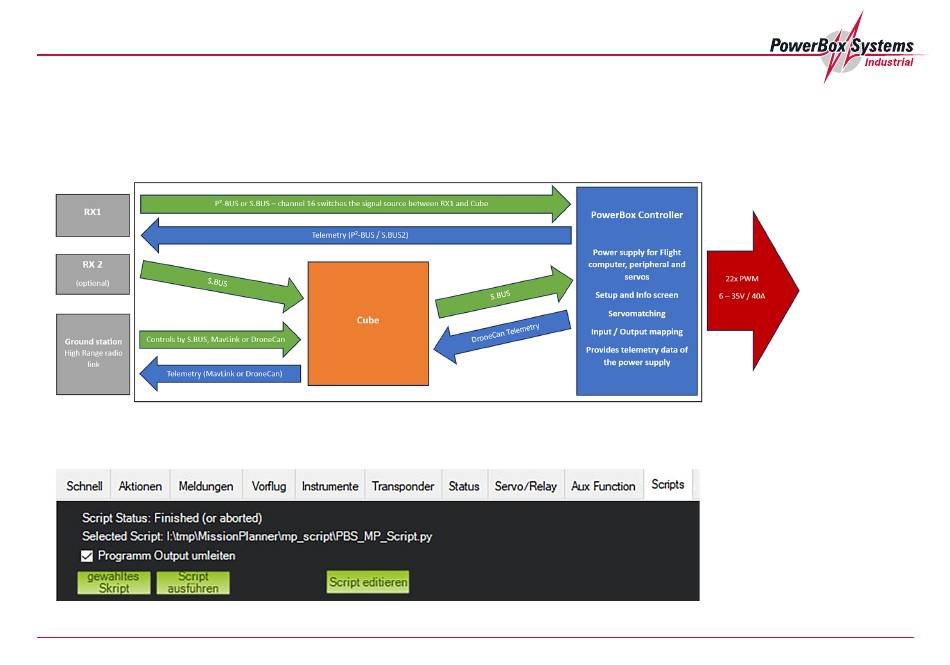Click the DroneCan Telemetry arrow
Image resolution: width=950 pixels, height=665 pixels.
[x=502, y=337]
